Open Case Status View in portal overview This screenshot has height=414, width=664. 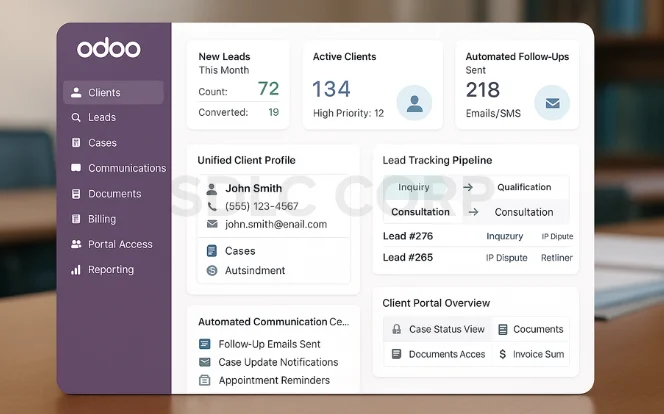point(437,329)
